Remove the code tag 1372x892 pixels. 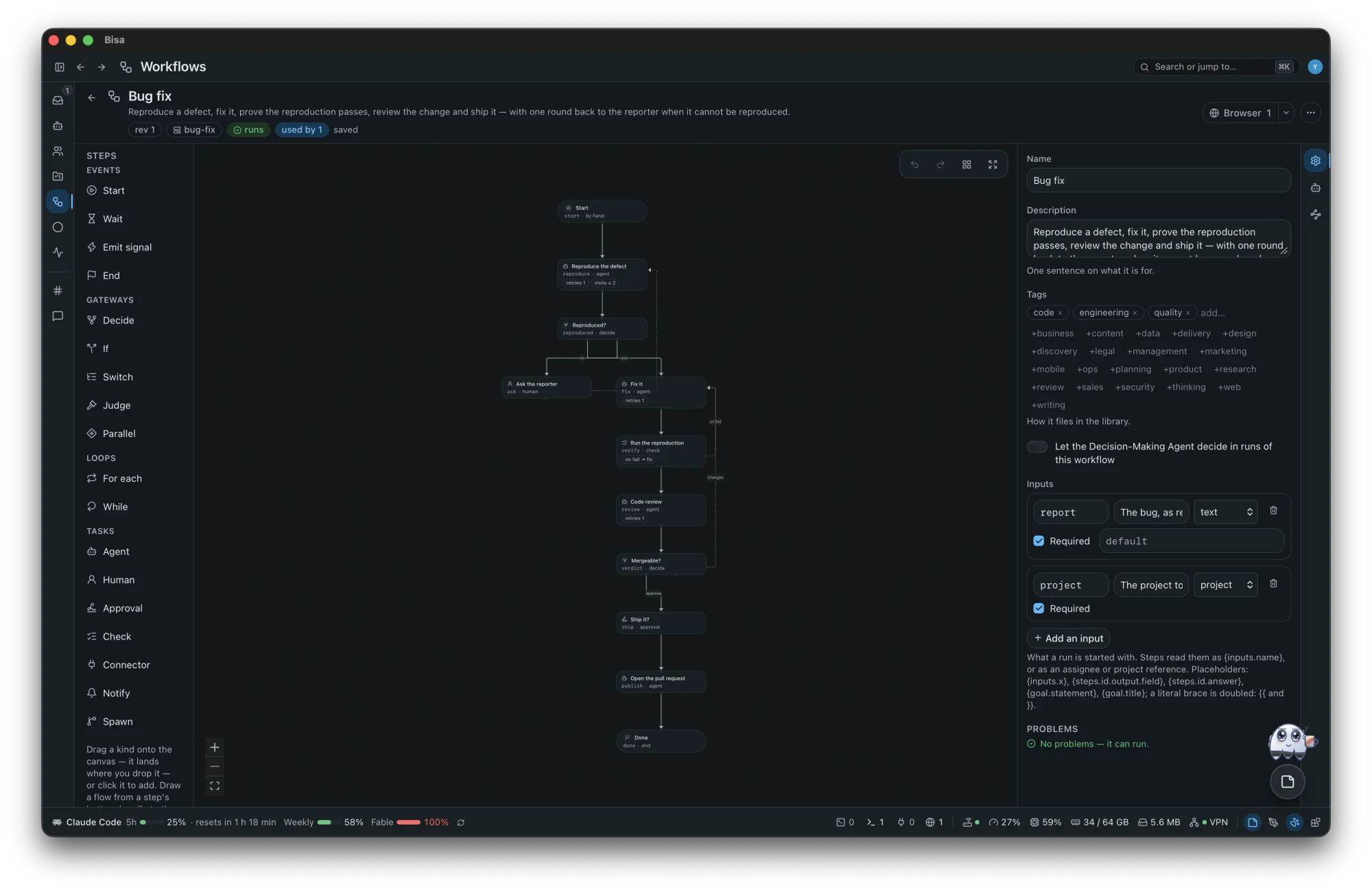point(1060,313)
